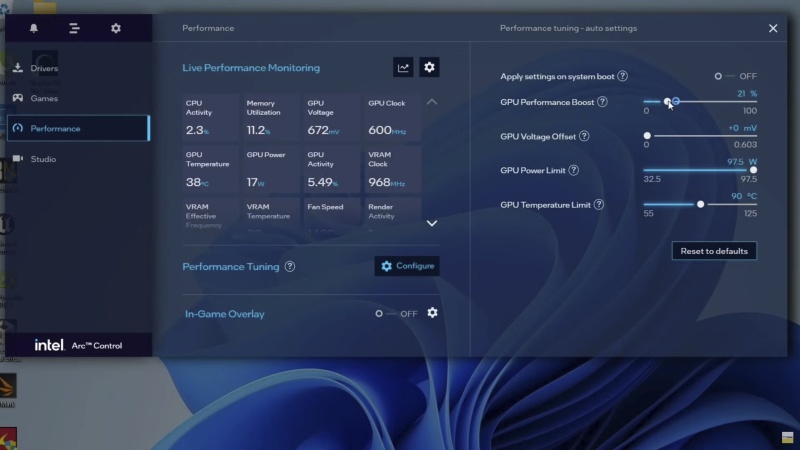This screenshot has width=800, height=450.
Task: Open the notifications bell
Action: (x=34, y=28)
